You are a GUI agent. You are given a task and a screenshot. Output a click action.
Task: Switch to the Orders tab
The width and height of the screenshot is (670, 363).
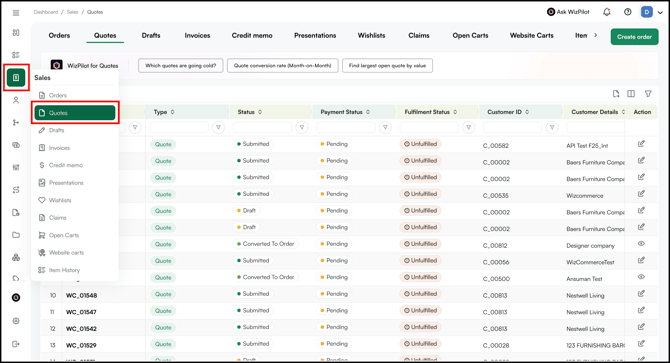59,35
